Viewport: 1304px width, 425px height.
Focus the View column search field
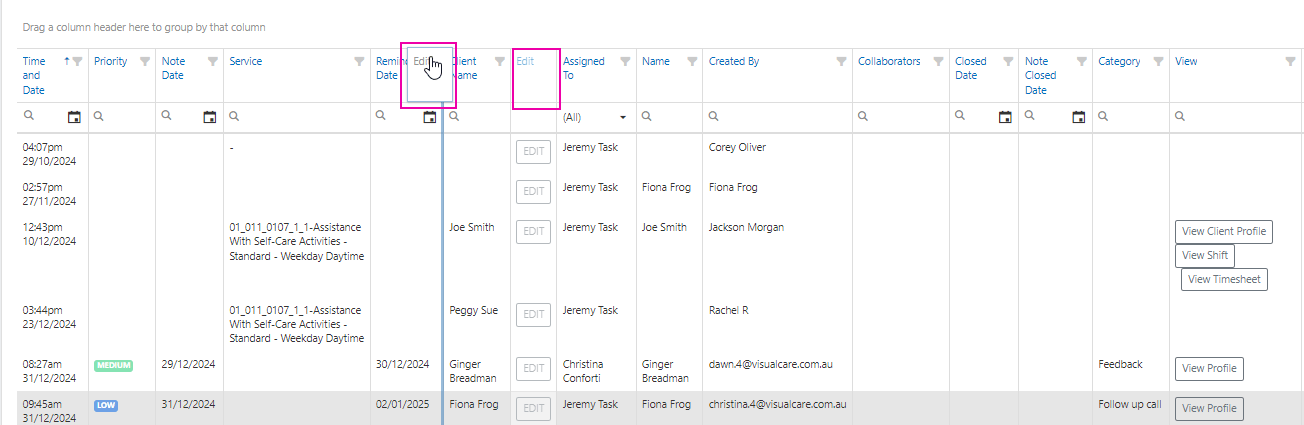[1236, 117]
